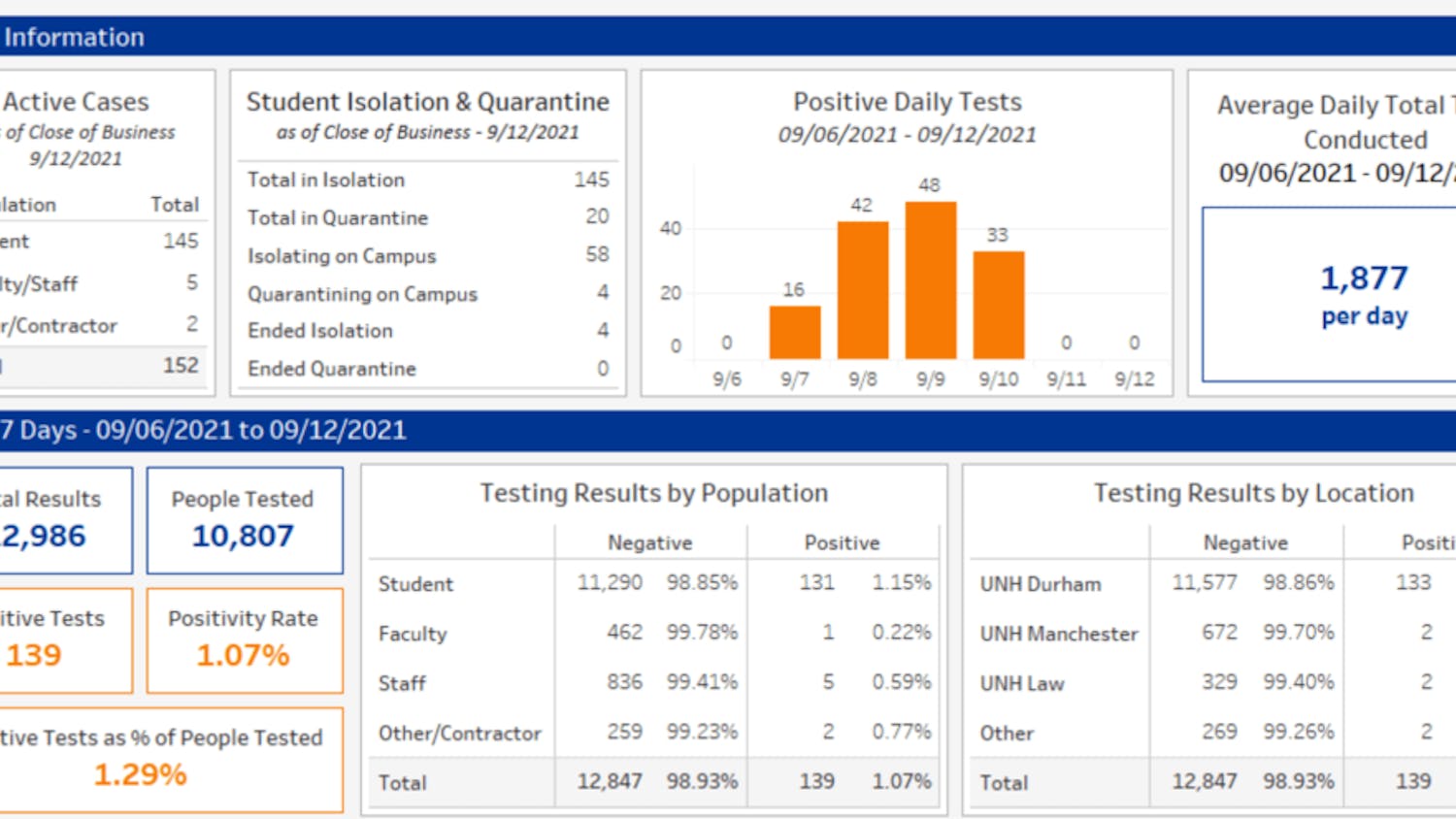Select the Isolating on Campus row
The height and width of the screenshot is (819, 1456).
coord(427,255)
